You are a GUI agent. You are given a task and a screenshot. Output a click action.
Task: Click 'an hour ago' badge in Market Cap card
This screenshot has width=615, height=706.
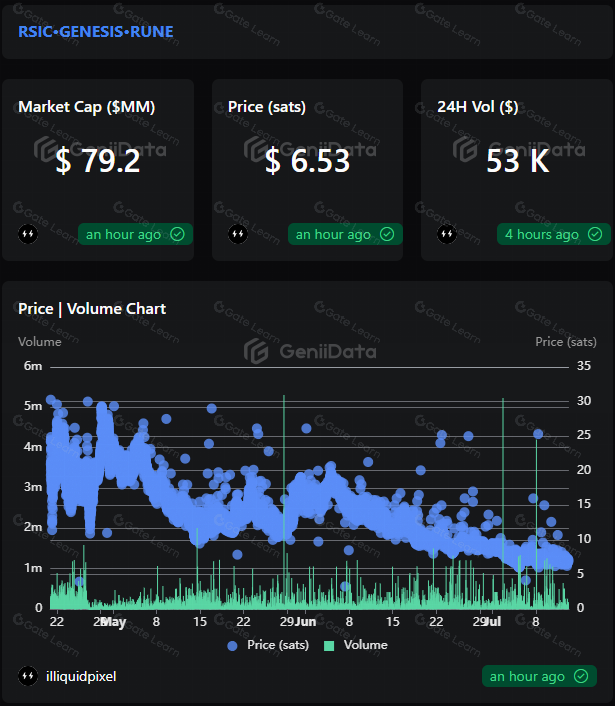point(135,234)
